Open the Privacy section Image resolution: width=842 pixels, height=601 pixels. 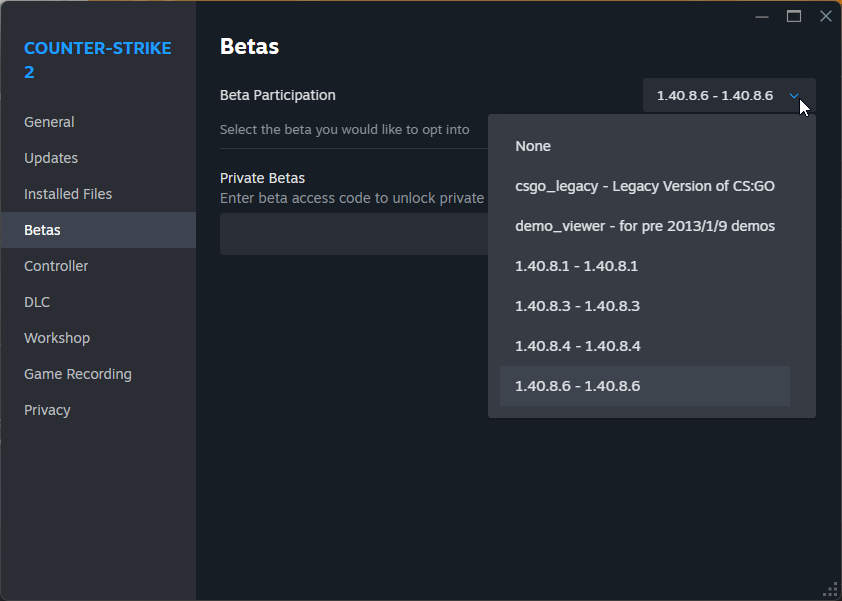47,410
